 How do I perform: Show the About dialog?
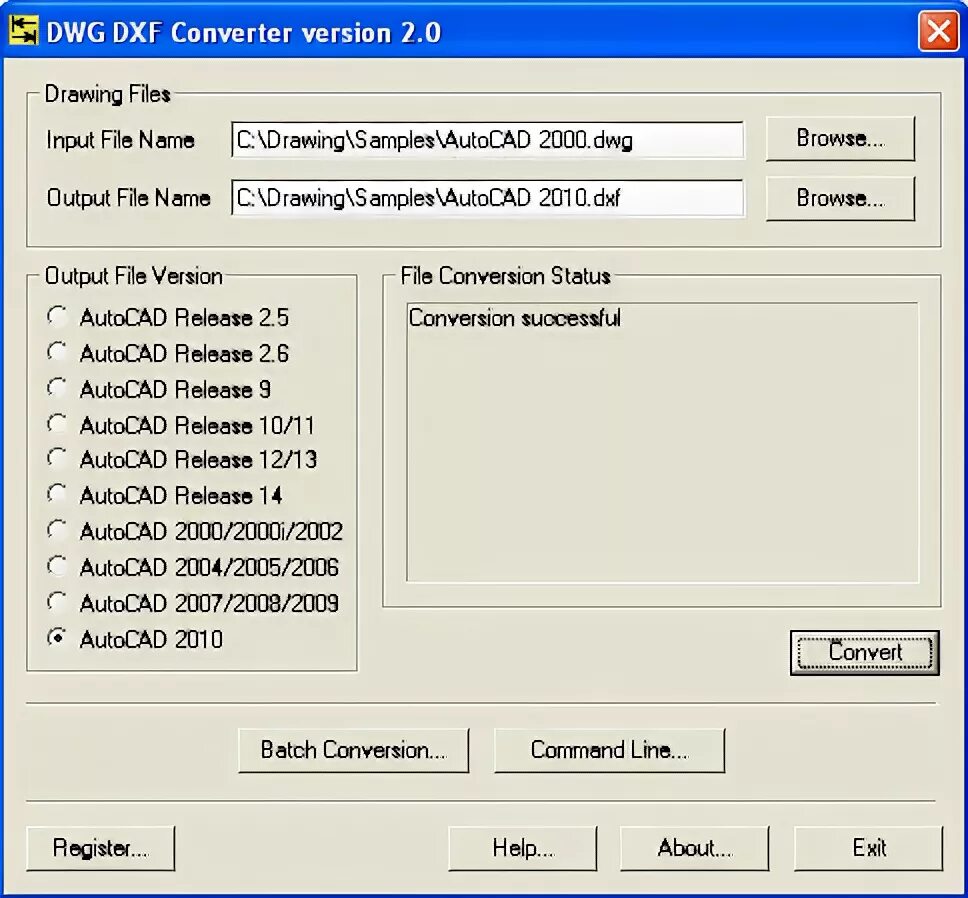(x=695, y=848)
